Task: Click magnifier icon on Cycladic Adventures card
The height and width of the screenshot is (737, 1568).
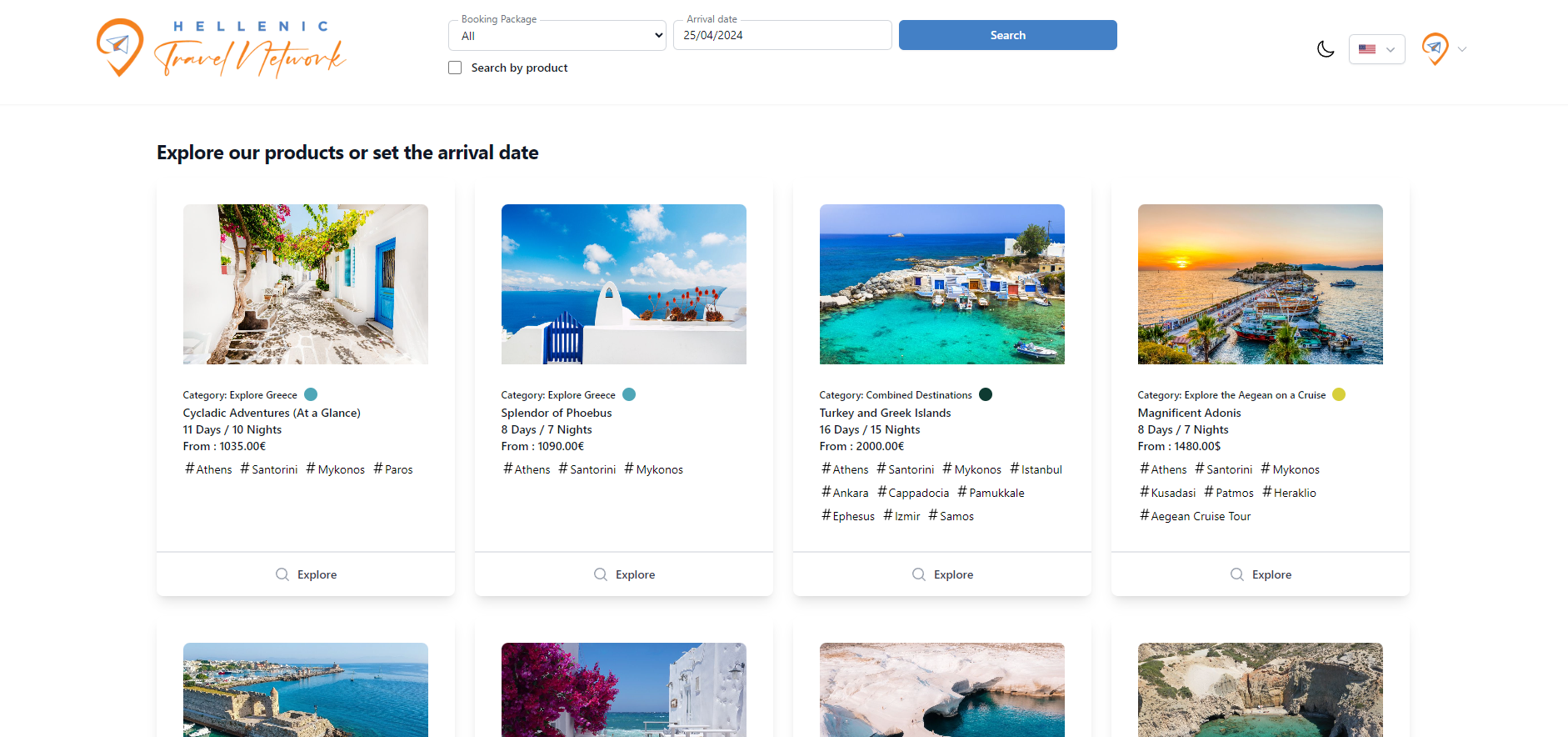Action: pos(282,574)
